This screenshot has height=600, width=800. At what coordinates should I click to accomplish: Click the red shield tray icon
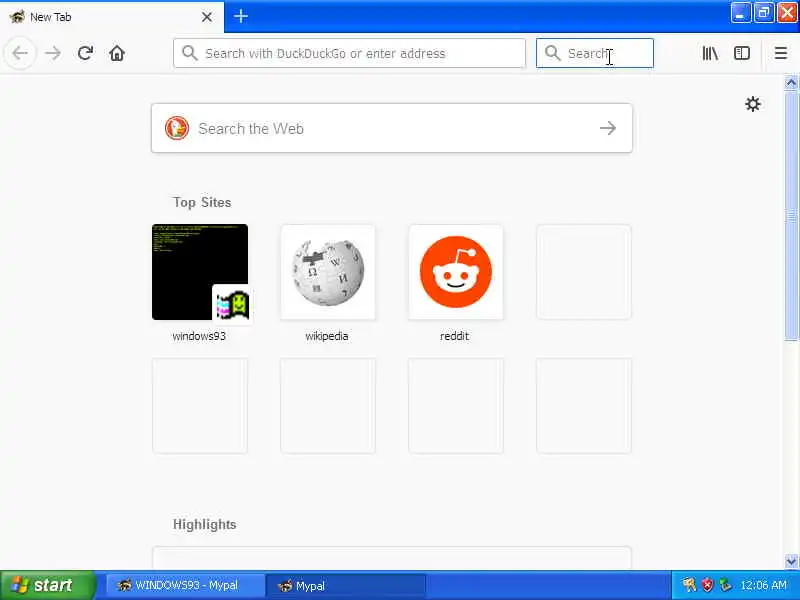707,585
